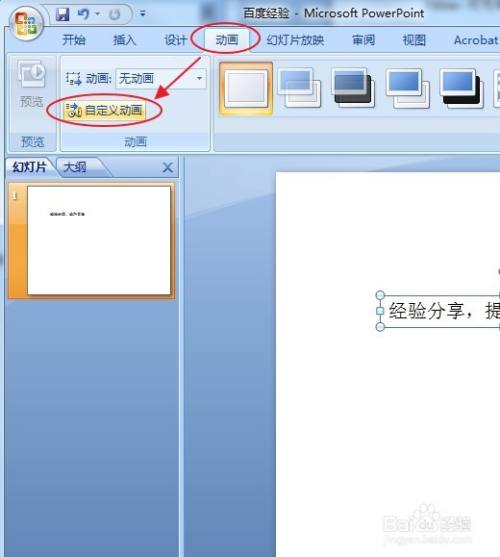
Task: Open the 设计 ribbon tab
Action: 175,40
